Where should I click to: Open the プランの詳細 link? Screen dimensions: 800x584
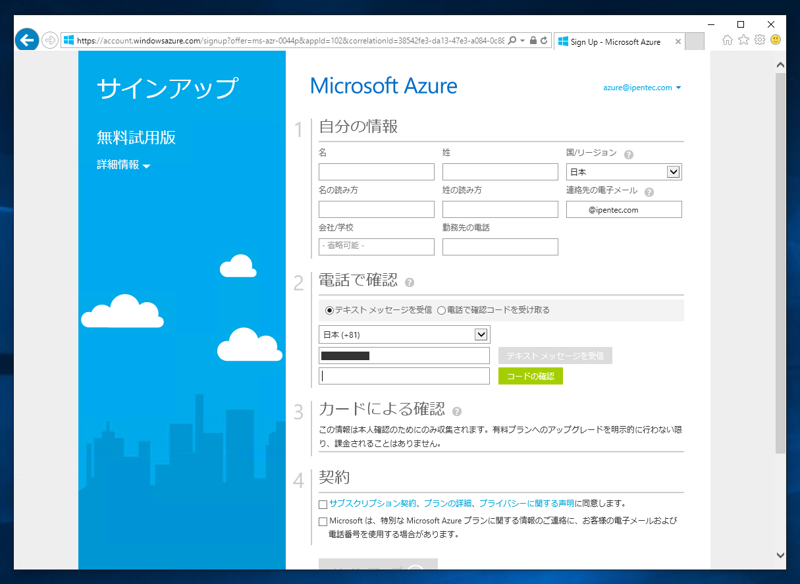coord(448,503)
